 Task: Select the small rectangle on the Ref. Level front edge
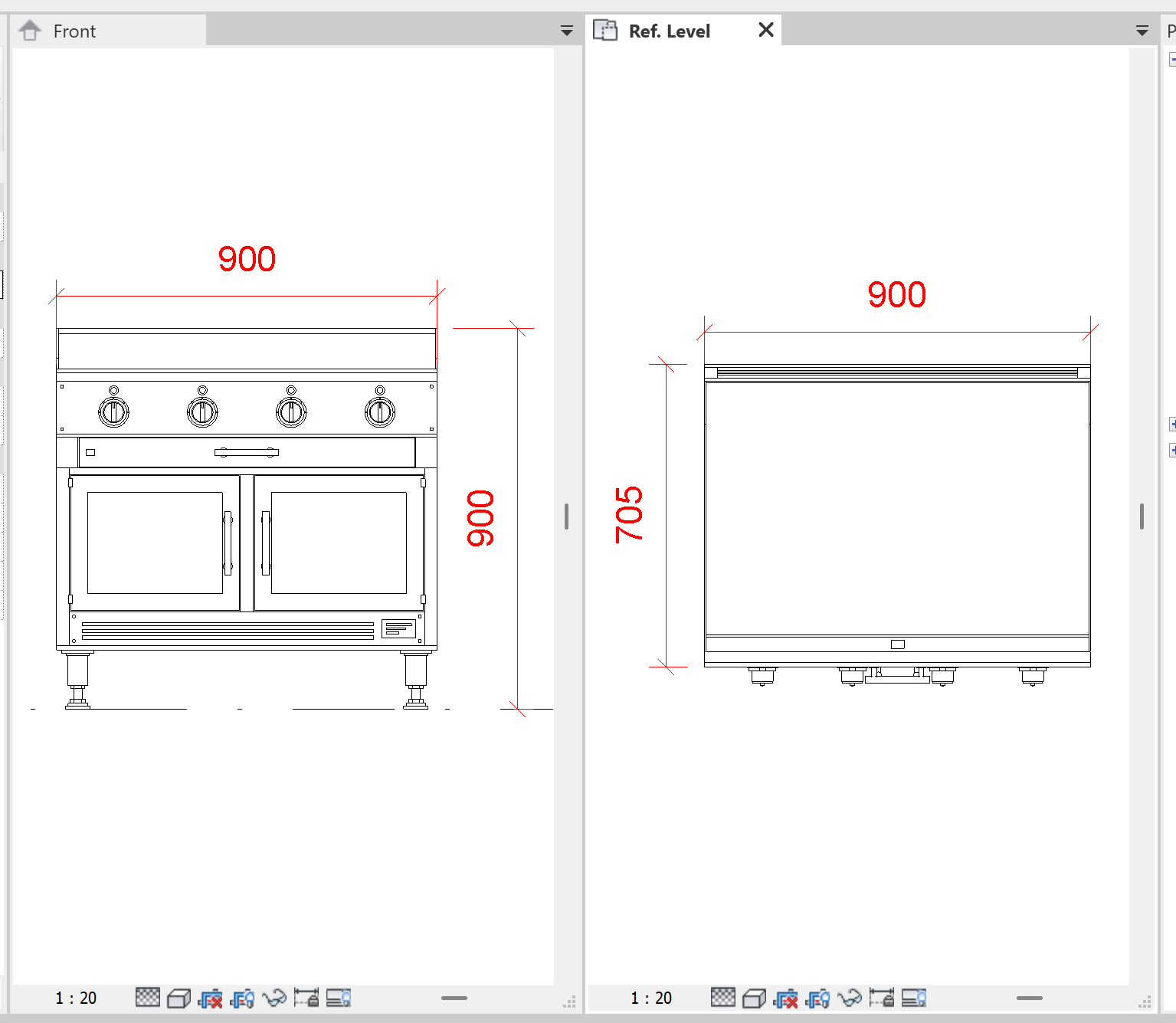[898, 644]
